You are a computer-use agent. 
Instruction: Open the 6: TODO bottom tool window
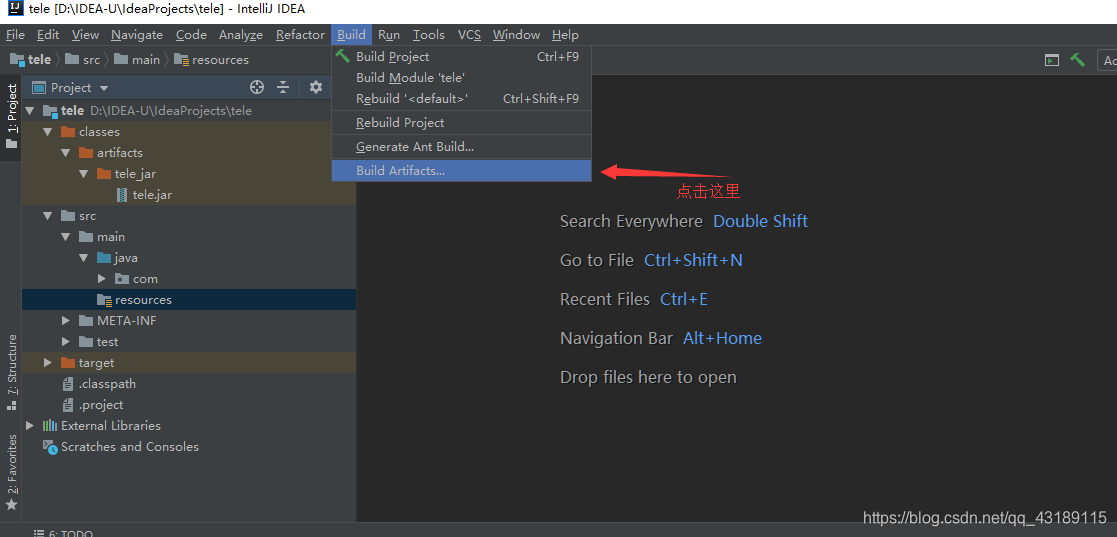(x=63, y=533)
